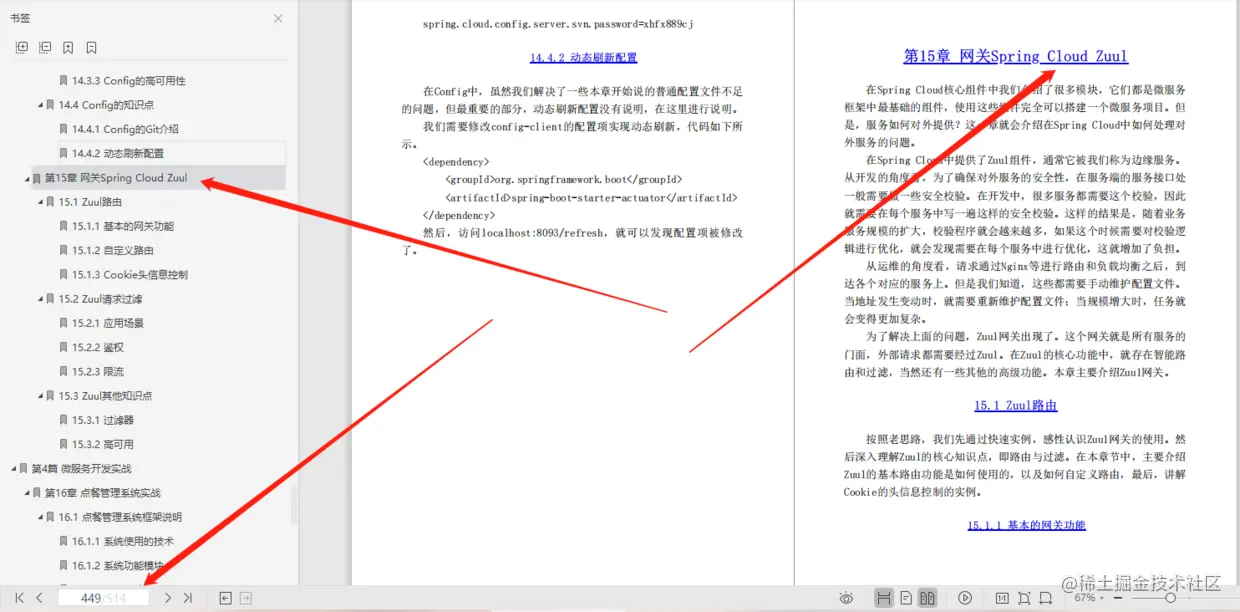Image resolution: width=1240 pixels, height=612 pixels.
Task: Click the bookmark icon beside 15.3.1 过滤器
Action: [64, 420]
